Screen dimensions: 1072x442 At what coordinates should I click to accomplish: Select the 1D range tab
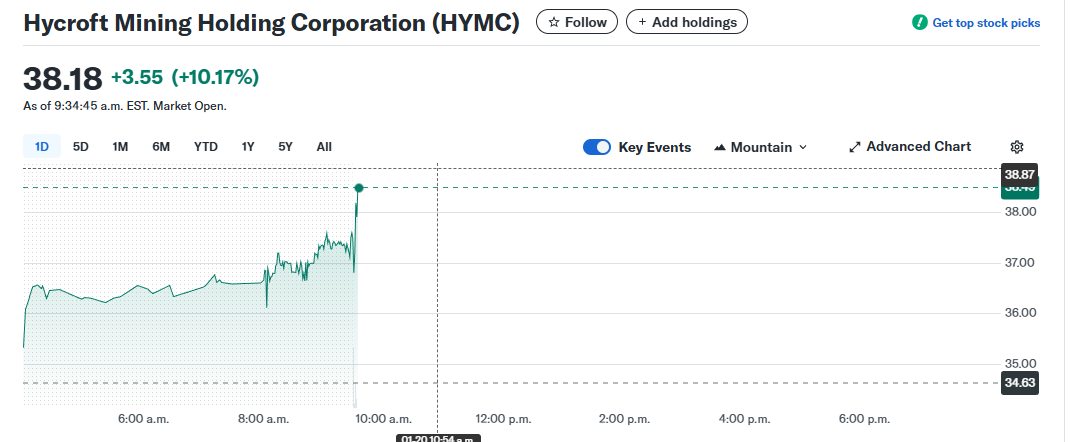[42, 146]
